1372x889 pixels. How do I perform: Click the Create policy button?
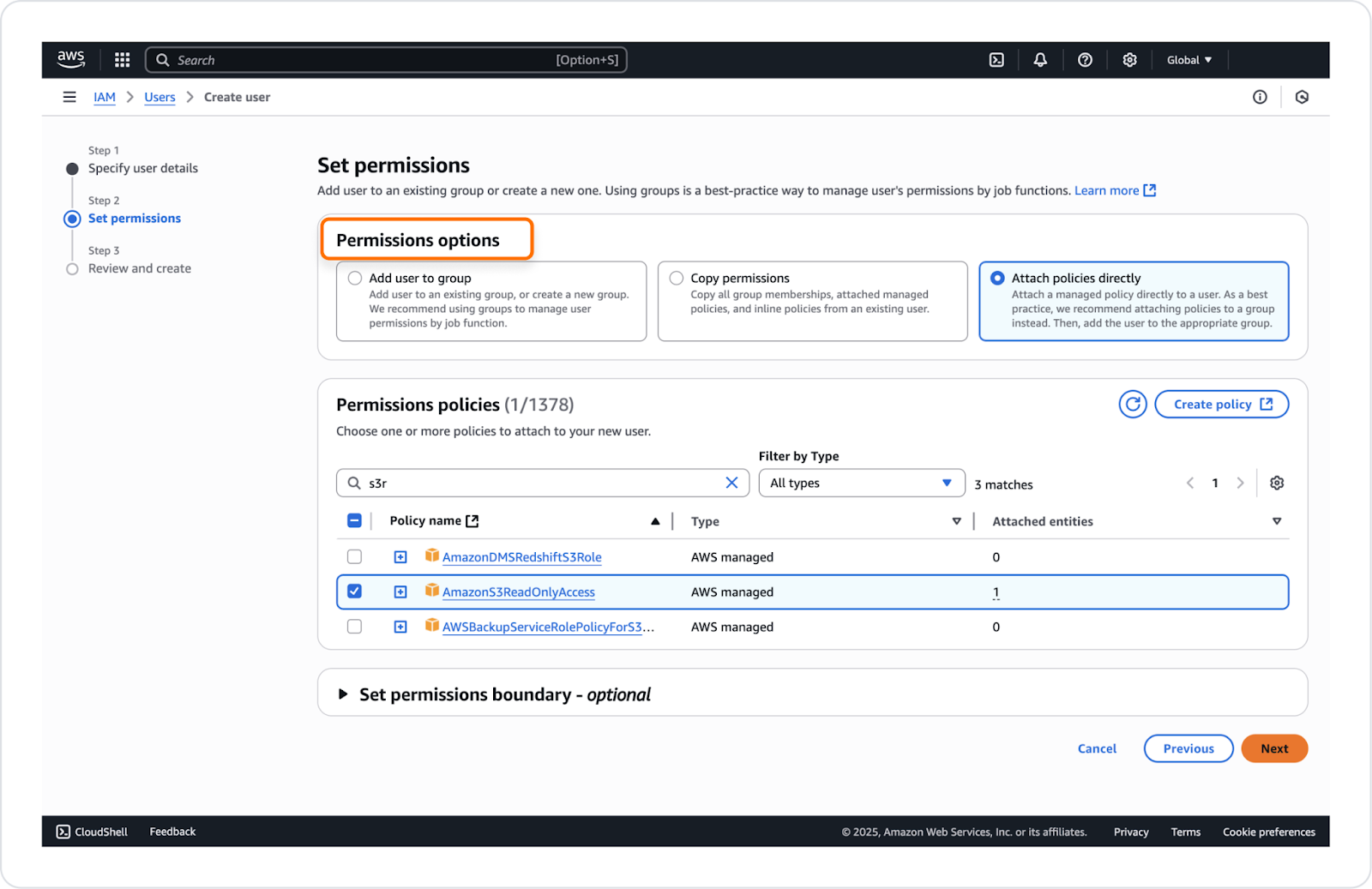coord(1222,404)
